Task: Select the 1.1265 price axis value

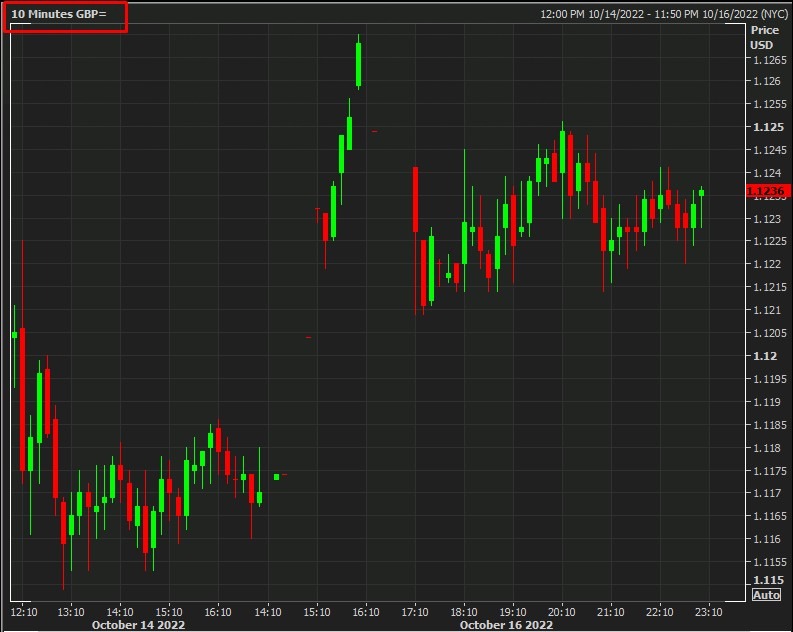Action: point(770,60)
